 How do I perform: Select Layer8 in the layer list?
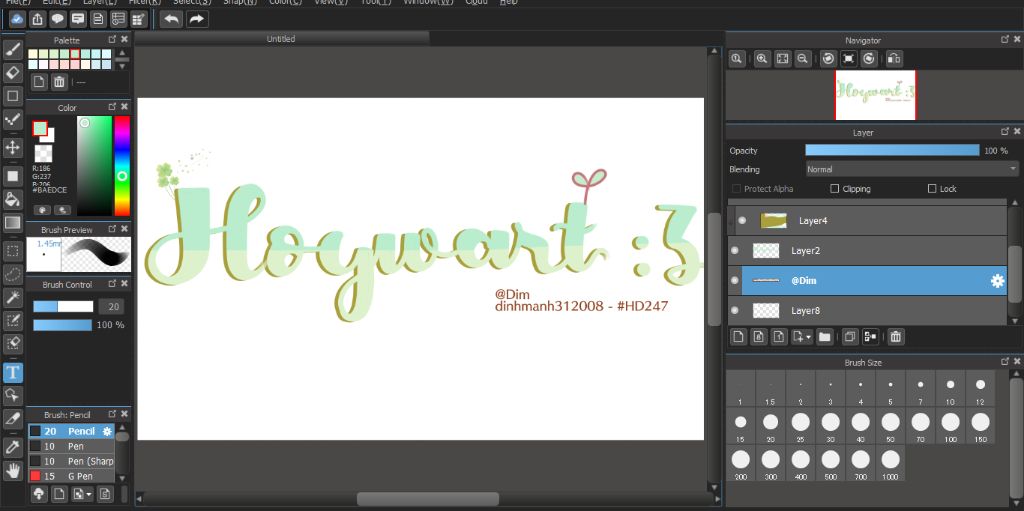pos(868,310)
